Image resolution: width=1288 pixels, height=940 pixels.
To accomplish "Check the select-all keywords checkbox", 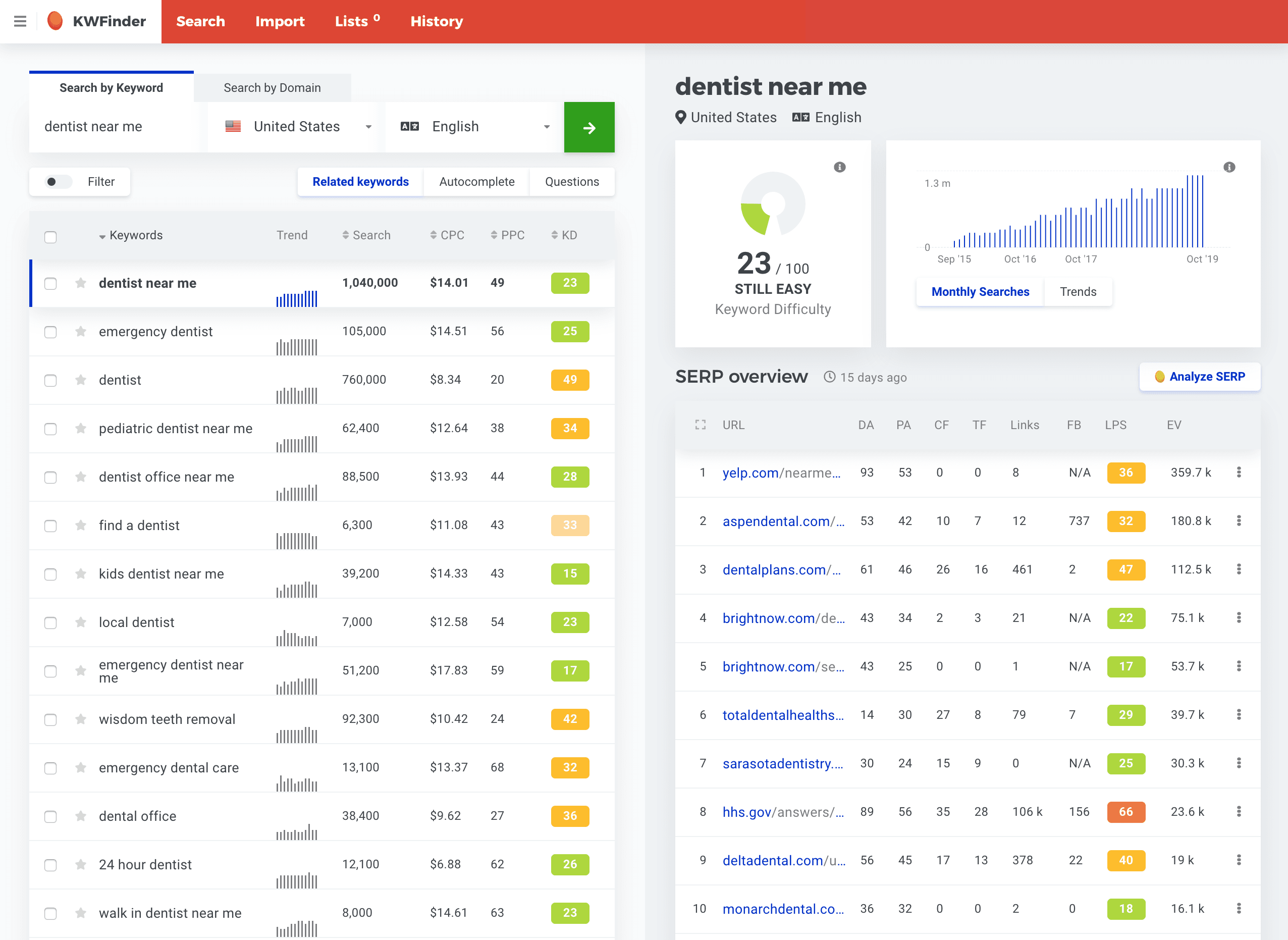I will click(50, 237).
